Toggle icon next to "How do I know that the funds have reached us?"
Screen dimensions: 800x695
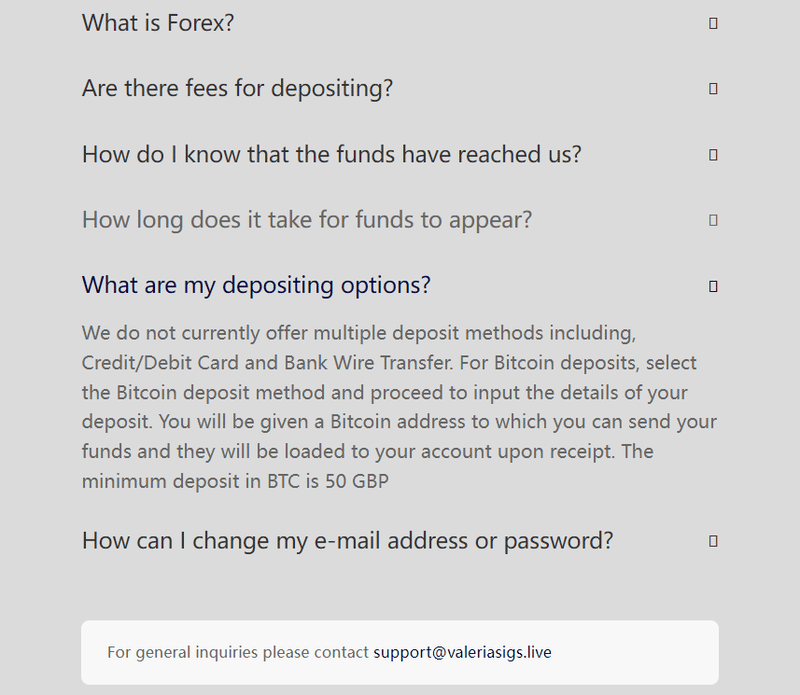tap(713, 155)
